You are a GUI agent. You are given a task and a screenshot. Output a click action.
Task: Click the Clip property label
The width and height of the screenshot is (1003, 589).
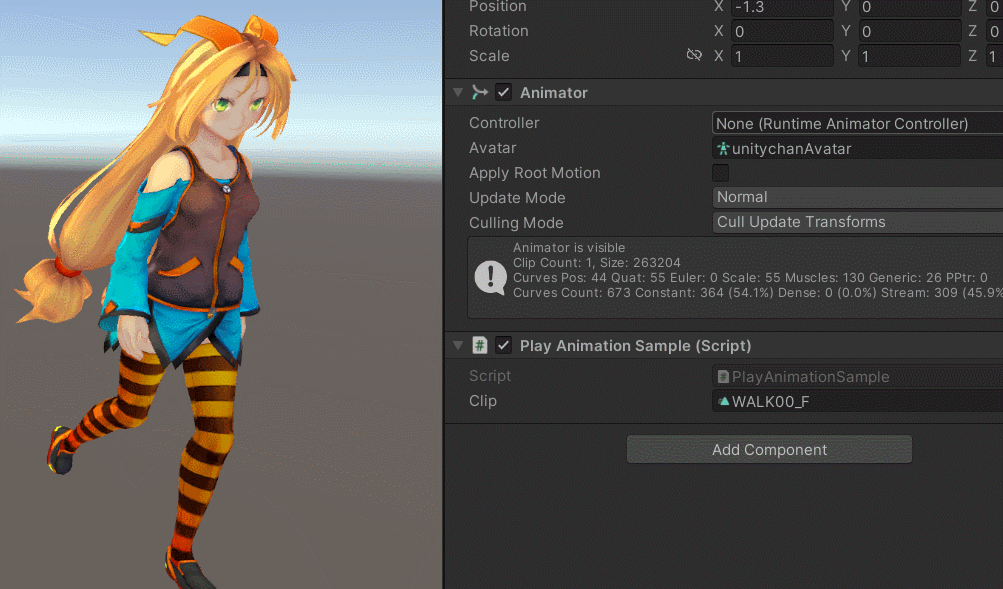483,401
